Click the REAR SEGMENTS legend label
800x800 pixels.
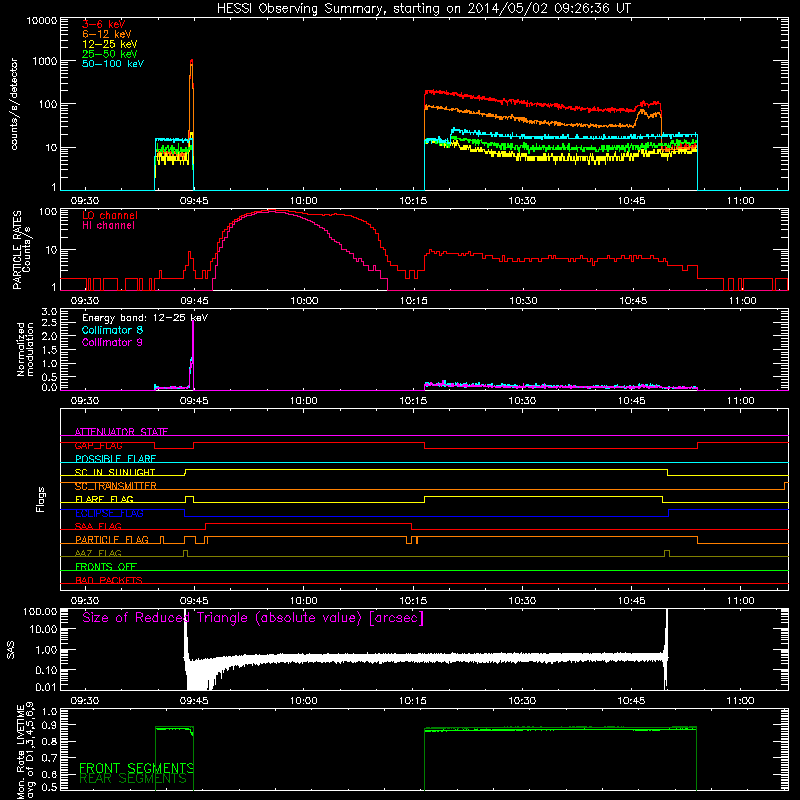click(x=133, y=779)
